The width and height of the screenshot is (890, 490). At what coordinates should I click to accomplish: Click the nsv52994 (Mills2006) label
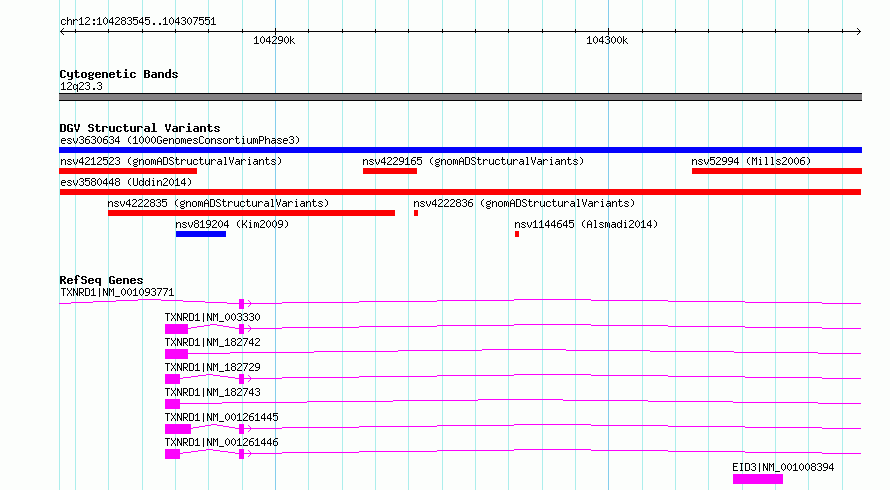751,161
